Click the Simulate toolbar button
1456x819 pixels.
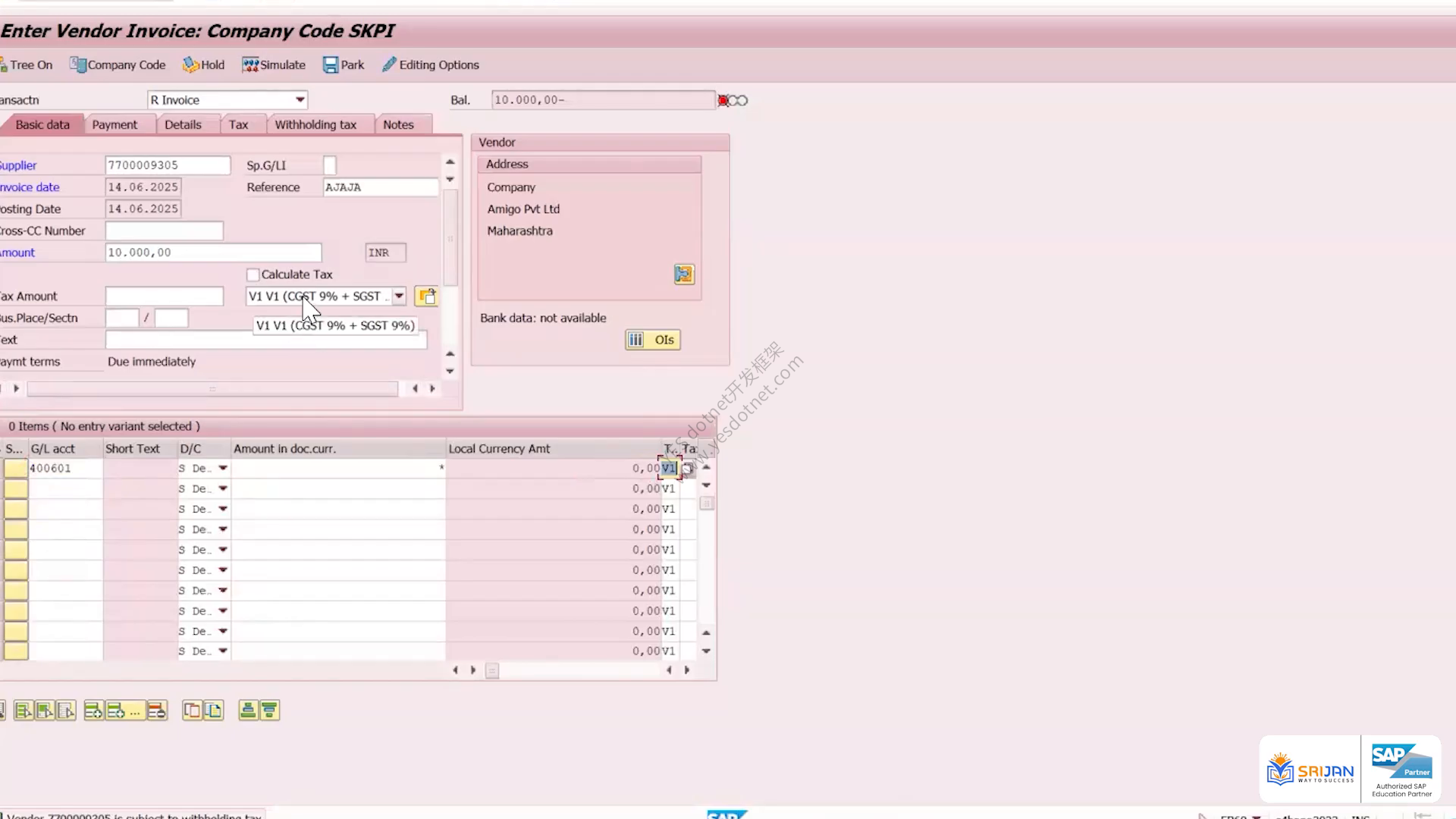(274, 65)
